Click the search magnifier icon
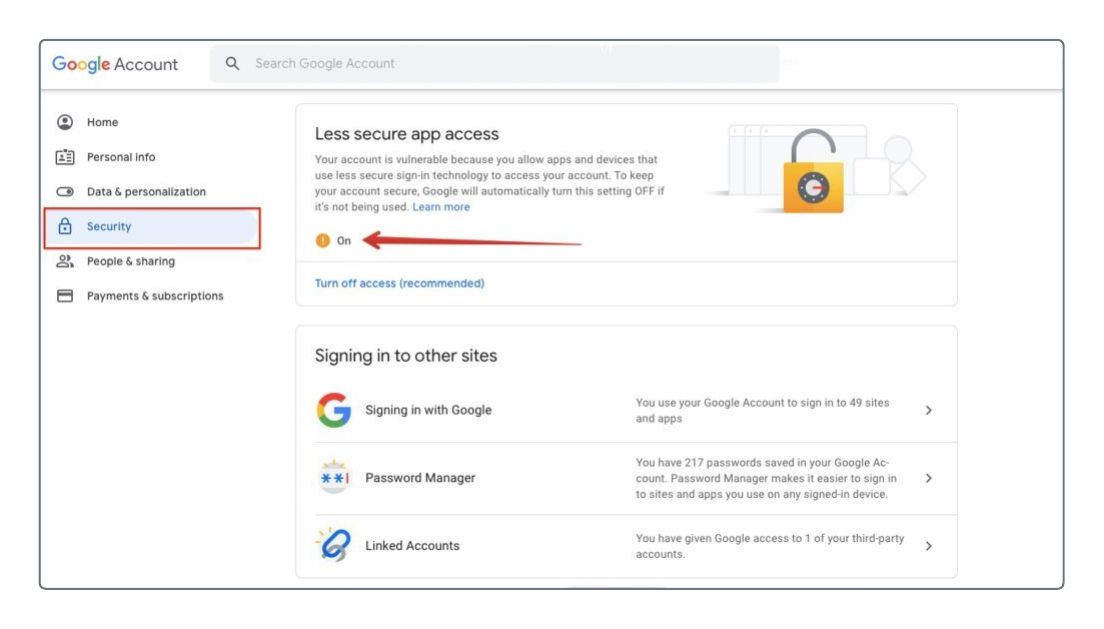 click(232, 63)
